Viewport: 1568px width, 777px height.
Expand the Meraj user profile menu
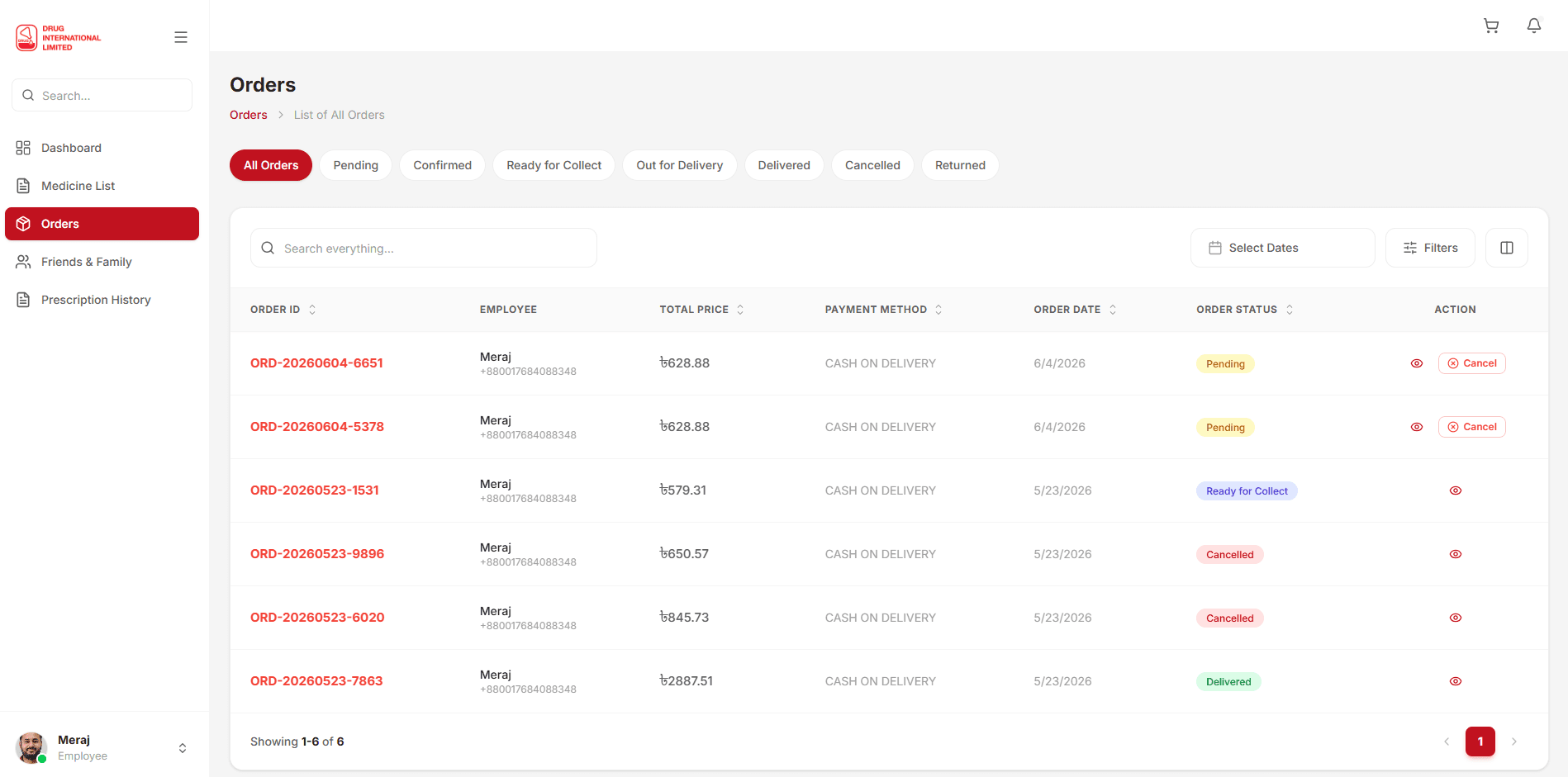(183, 748)
